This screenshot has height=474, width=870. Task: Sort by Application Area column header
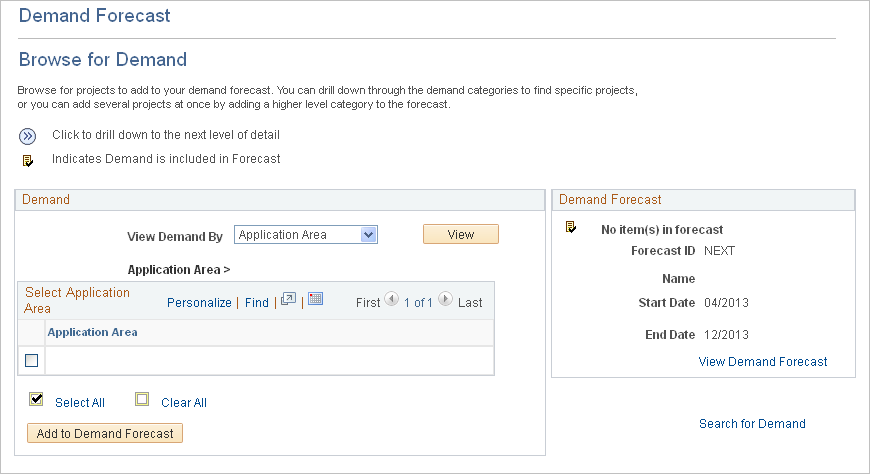tap(93, 332)
